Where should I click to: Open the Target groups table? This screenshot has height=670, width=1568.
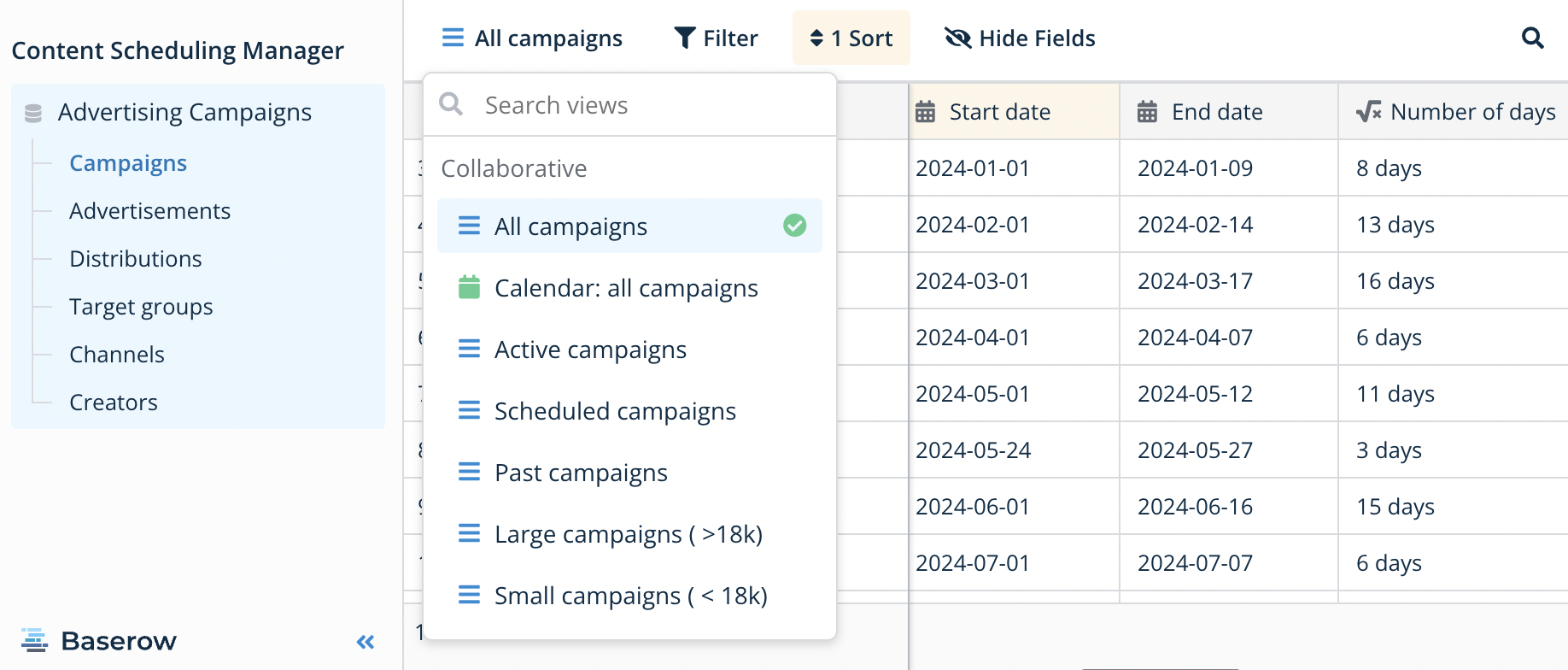(141, 307)
